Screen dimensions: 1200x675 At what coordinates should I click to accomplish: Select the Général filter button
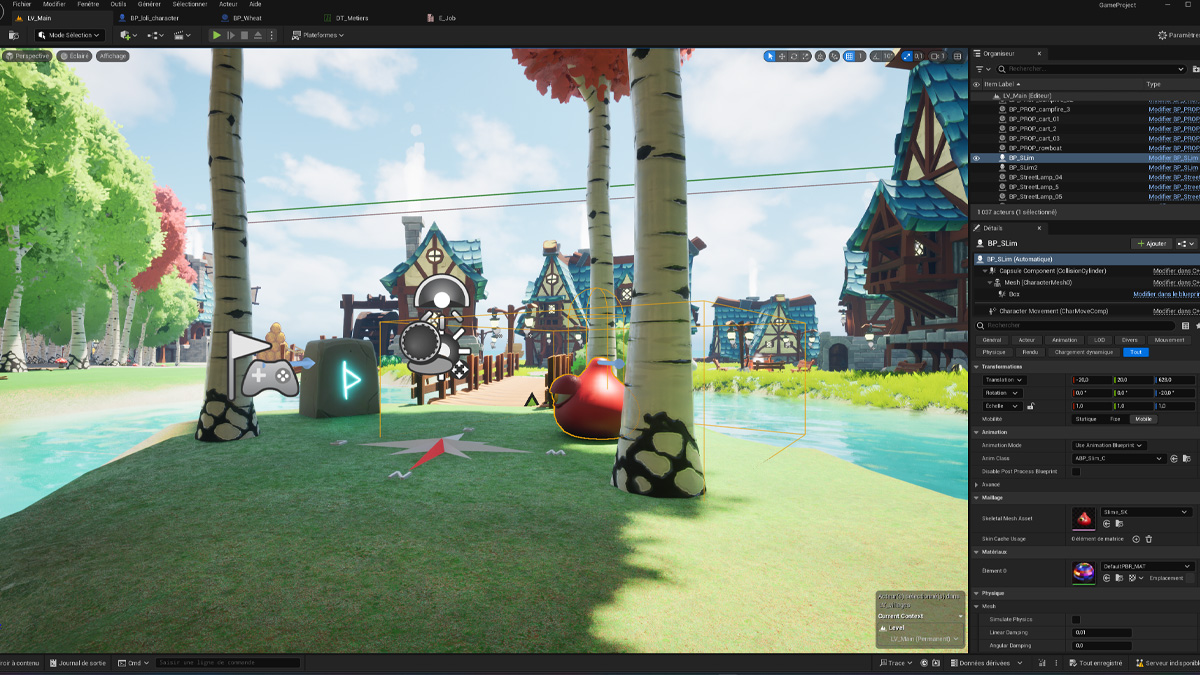click(x=991, y=340)
